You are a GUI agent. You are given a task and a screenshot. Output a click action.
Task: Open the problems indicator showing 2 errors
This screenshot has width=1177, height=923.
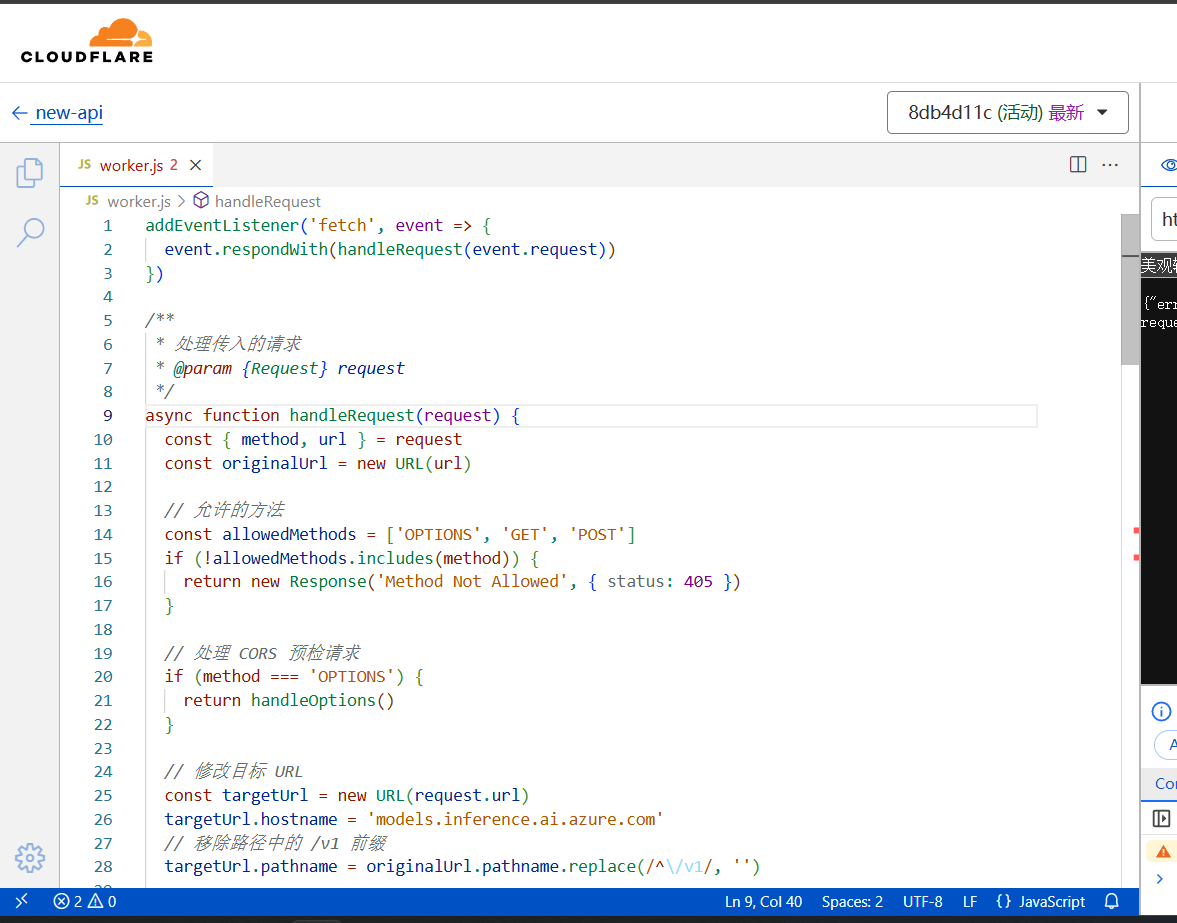coord(85,901)
